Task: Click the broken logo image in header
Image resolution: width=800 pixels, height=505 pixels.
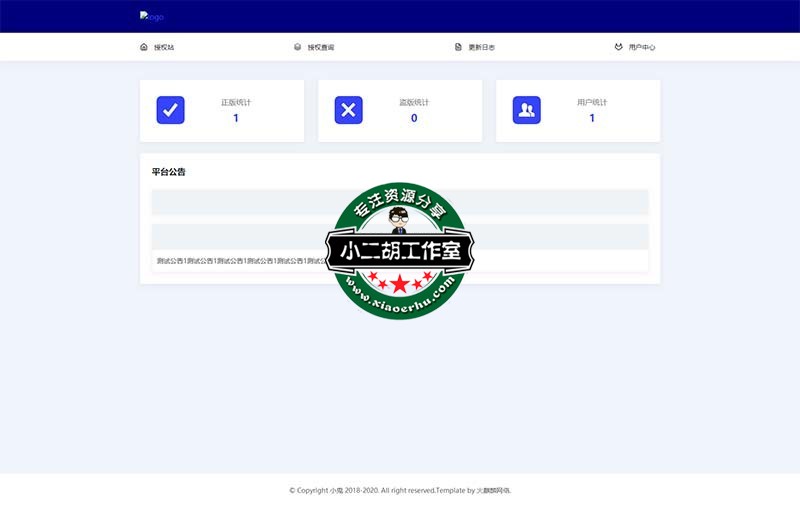Action: (x=152, y=17)
